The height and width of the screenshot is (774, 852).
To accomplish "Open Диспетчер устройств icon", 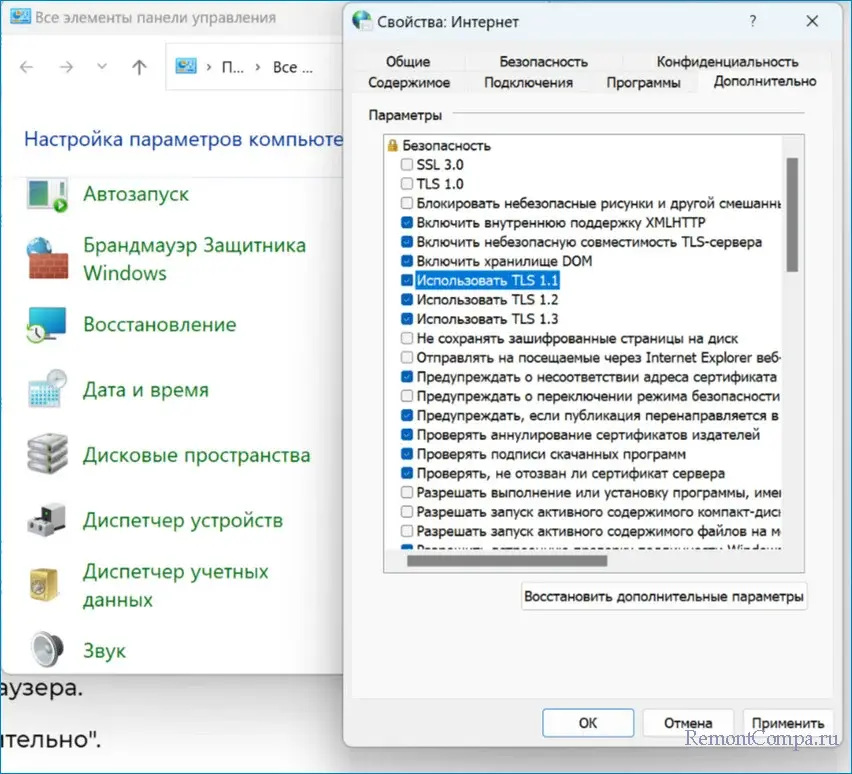I will pyautogui.click(x=47, y=521).
